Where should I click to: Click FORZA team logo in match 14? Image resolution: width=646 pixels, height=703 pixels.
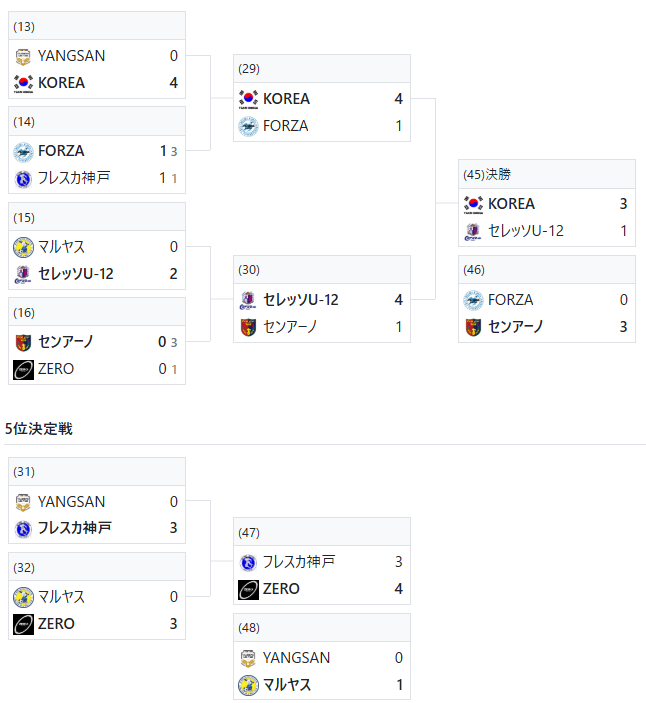23,152
